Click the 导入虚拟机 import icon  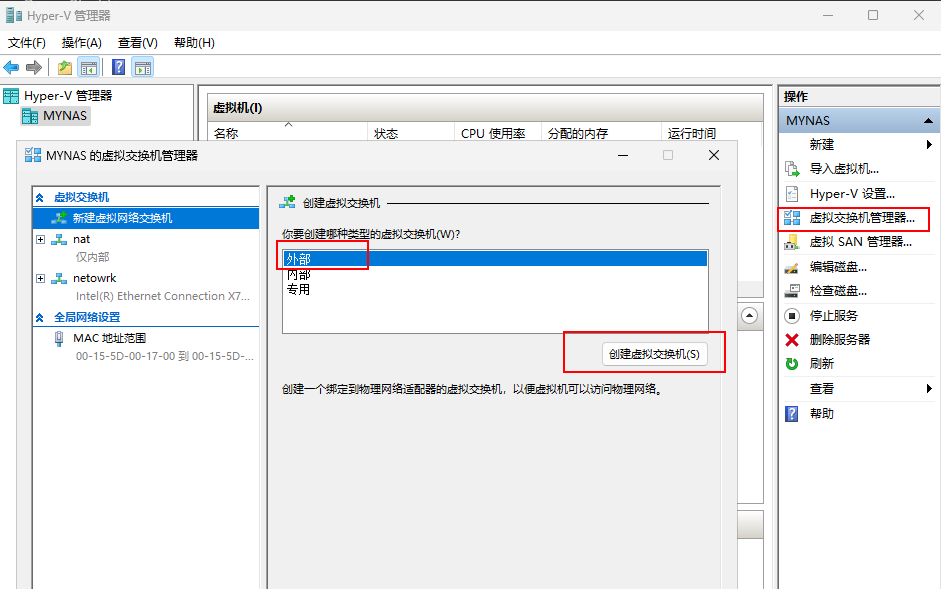[792, 169]
